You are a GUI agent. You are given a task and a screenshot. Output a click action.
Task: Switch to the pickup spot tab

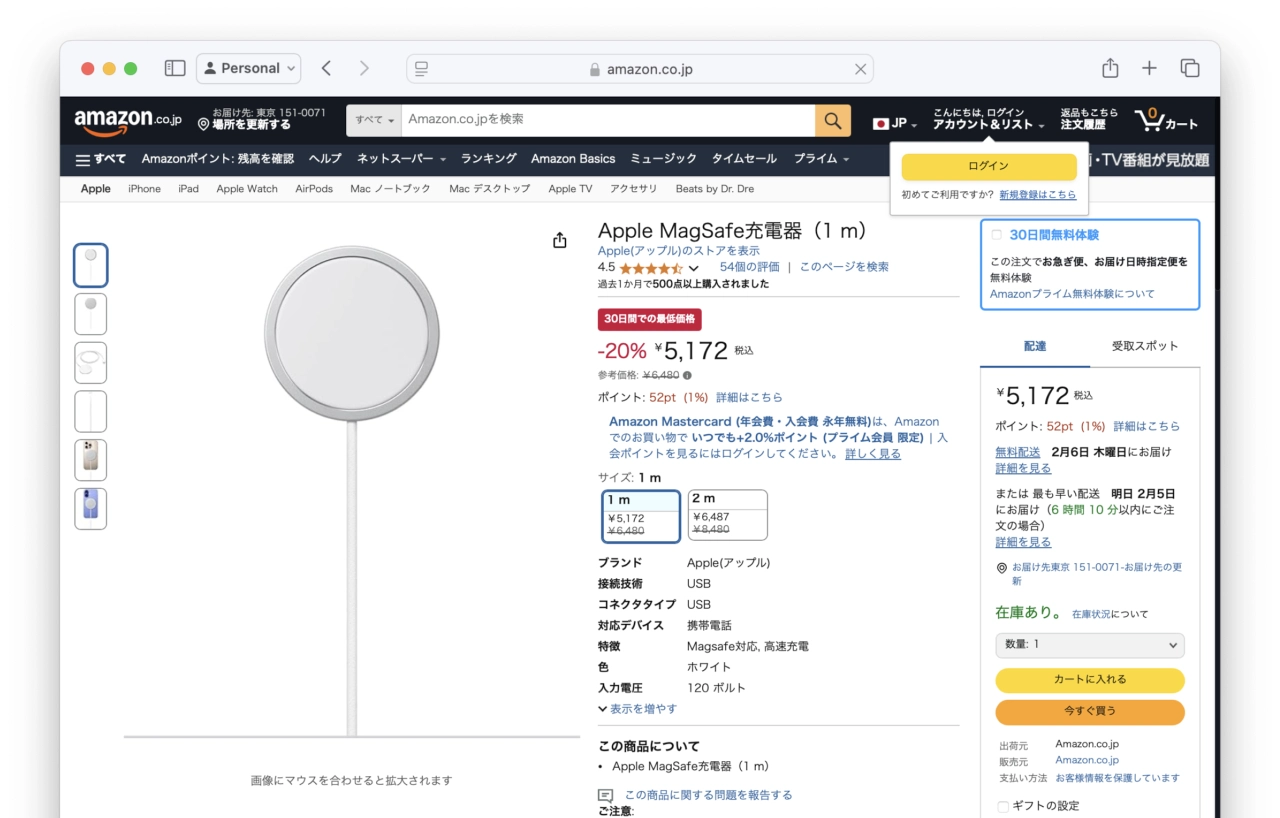point(1145,346)
